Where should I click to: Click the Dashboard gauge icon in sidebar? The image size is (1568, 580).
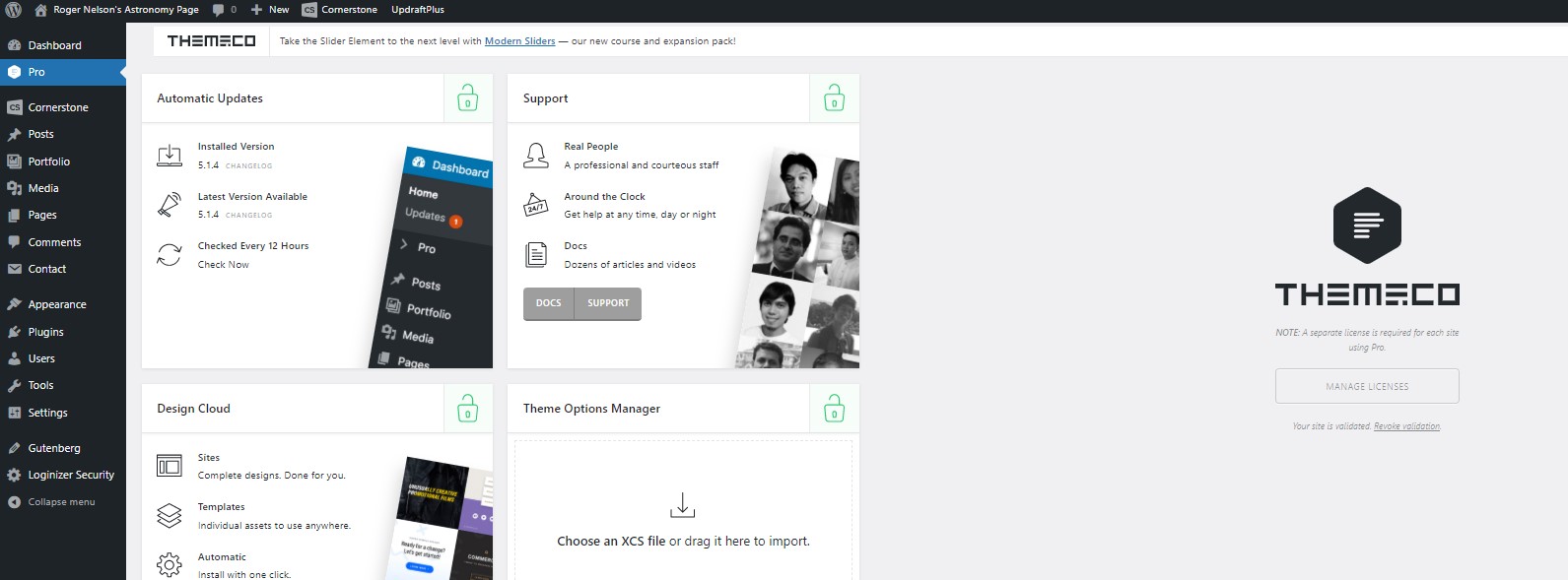(14, 45)
